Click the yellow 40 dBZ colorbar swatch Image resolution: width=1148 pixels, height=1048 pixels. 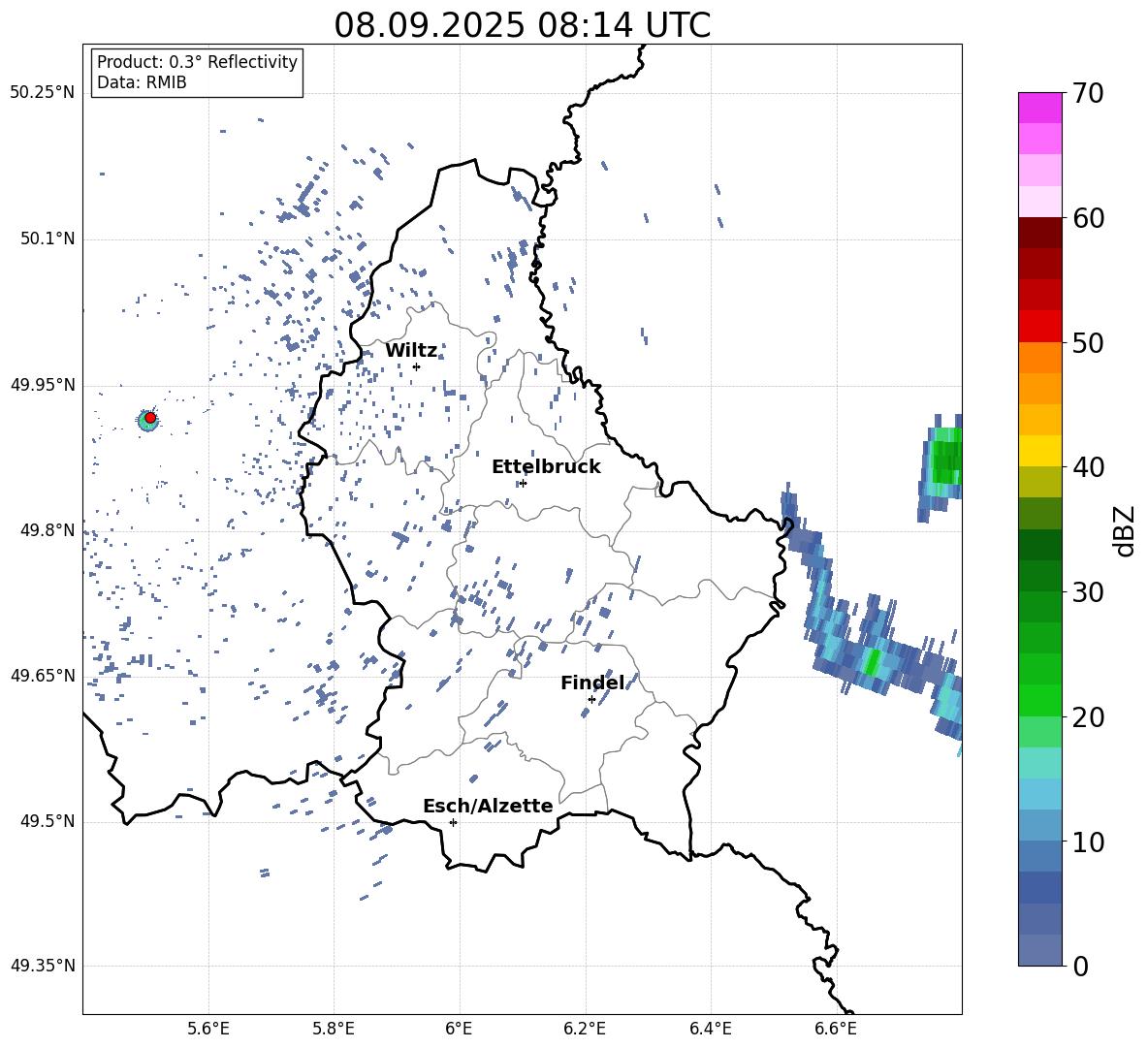click(x=1039, y=452)
